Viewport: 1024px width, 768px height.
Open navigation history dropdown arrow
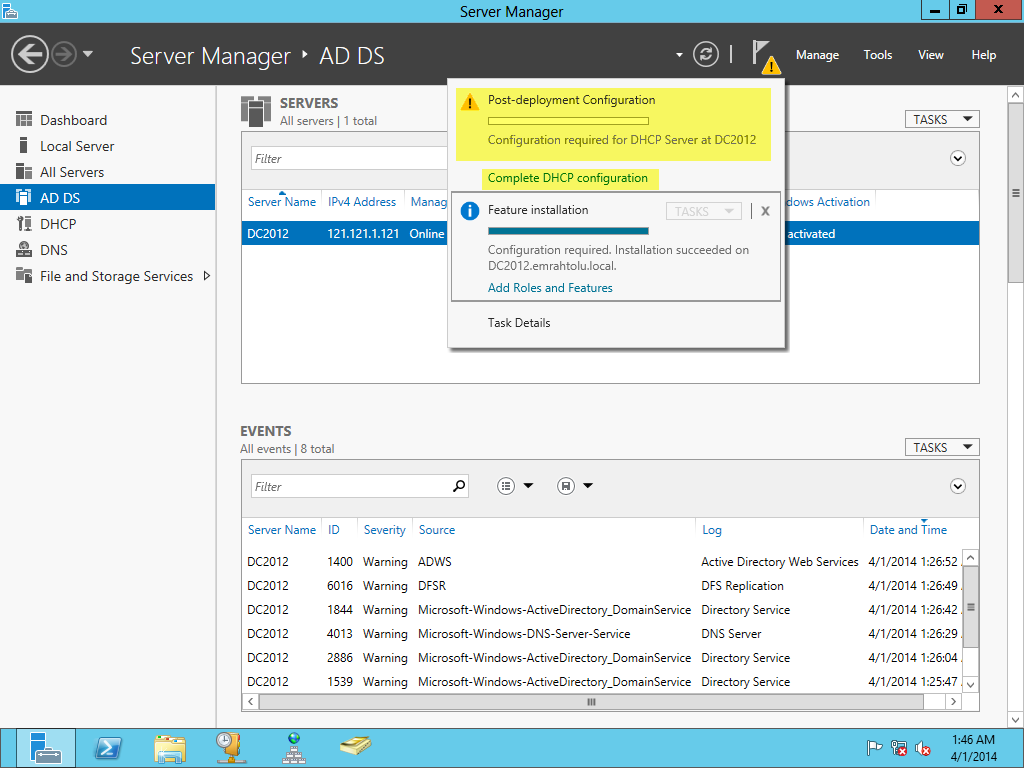[88, 54]
